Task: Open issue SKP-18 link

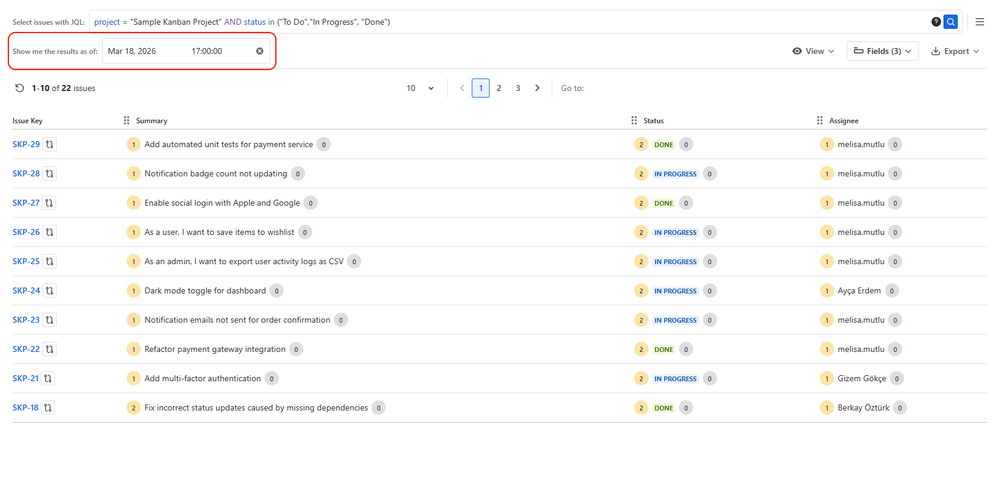Action: 25,408
